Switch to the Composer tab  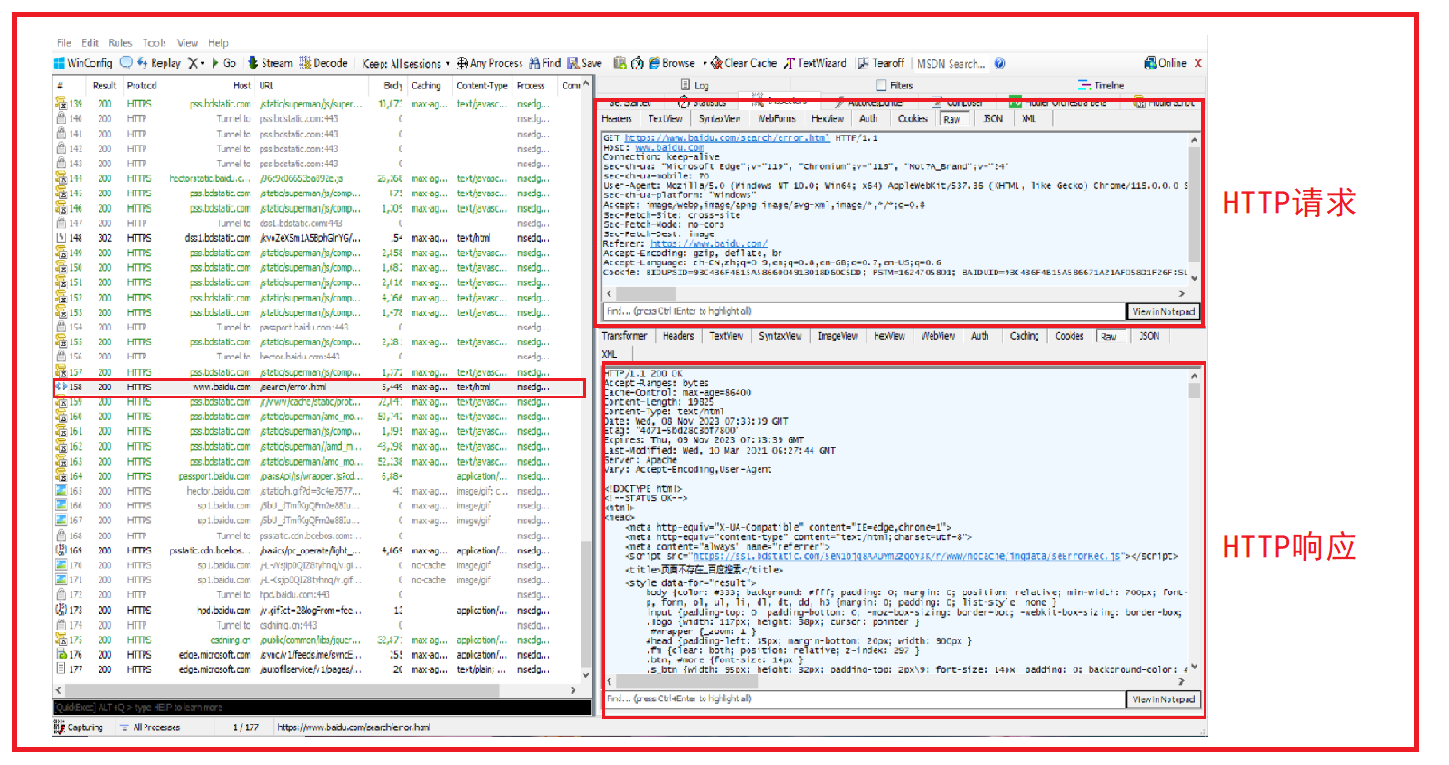click(x=957, y=102)
